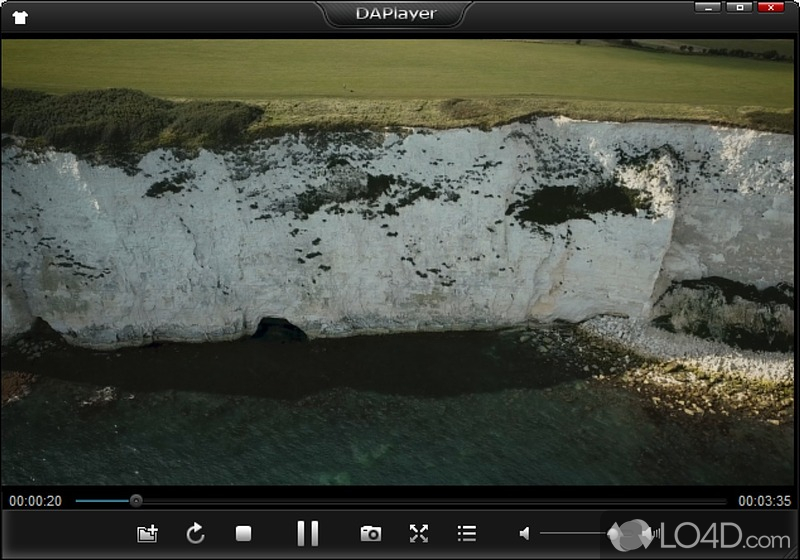Maximize the DAPlayer window

[740, 8]
